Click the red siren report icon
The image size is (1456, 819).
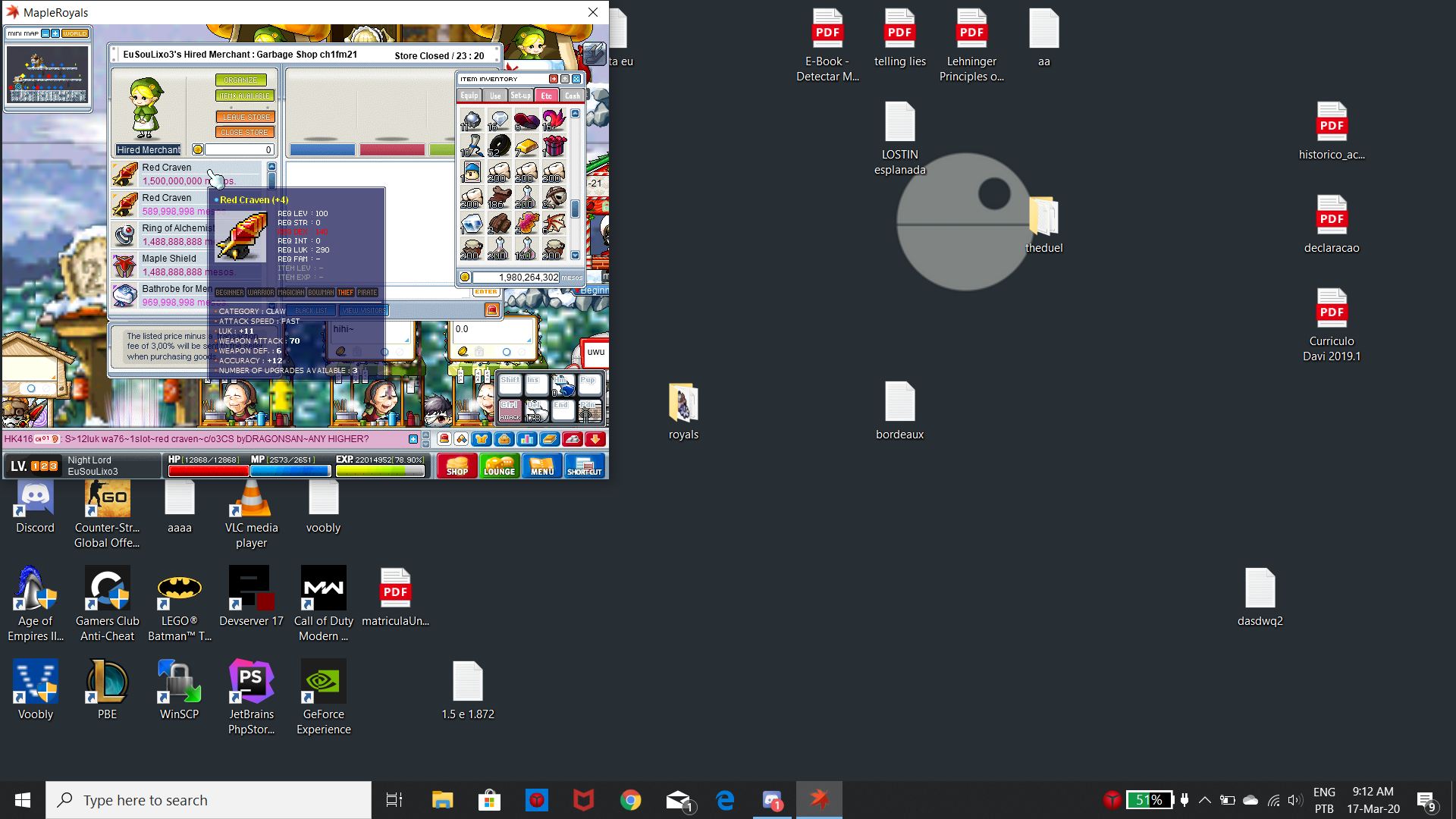444,439
